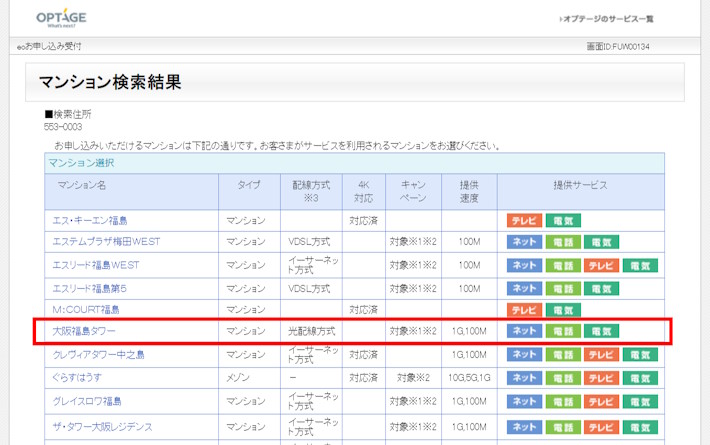Click ネット badge in 大阪福島タワー row
This screenshot has width=710, height=445.
click(x=524, y=331)
